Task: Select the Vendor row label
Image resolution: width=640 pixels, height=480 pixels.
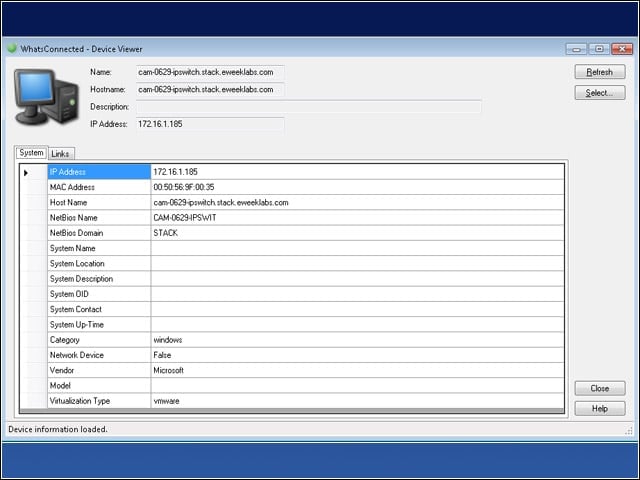Action: (x=99, y=370)
